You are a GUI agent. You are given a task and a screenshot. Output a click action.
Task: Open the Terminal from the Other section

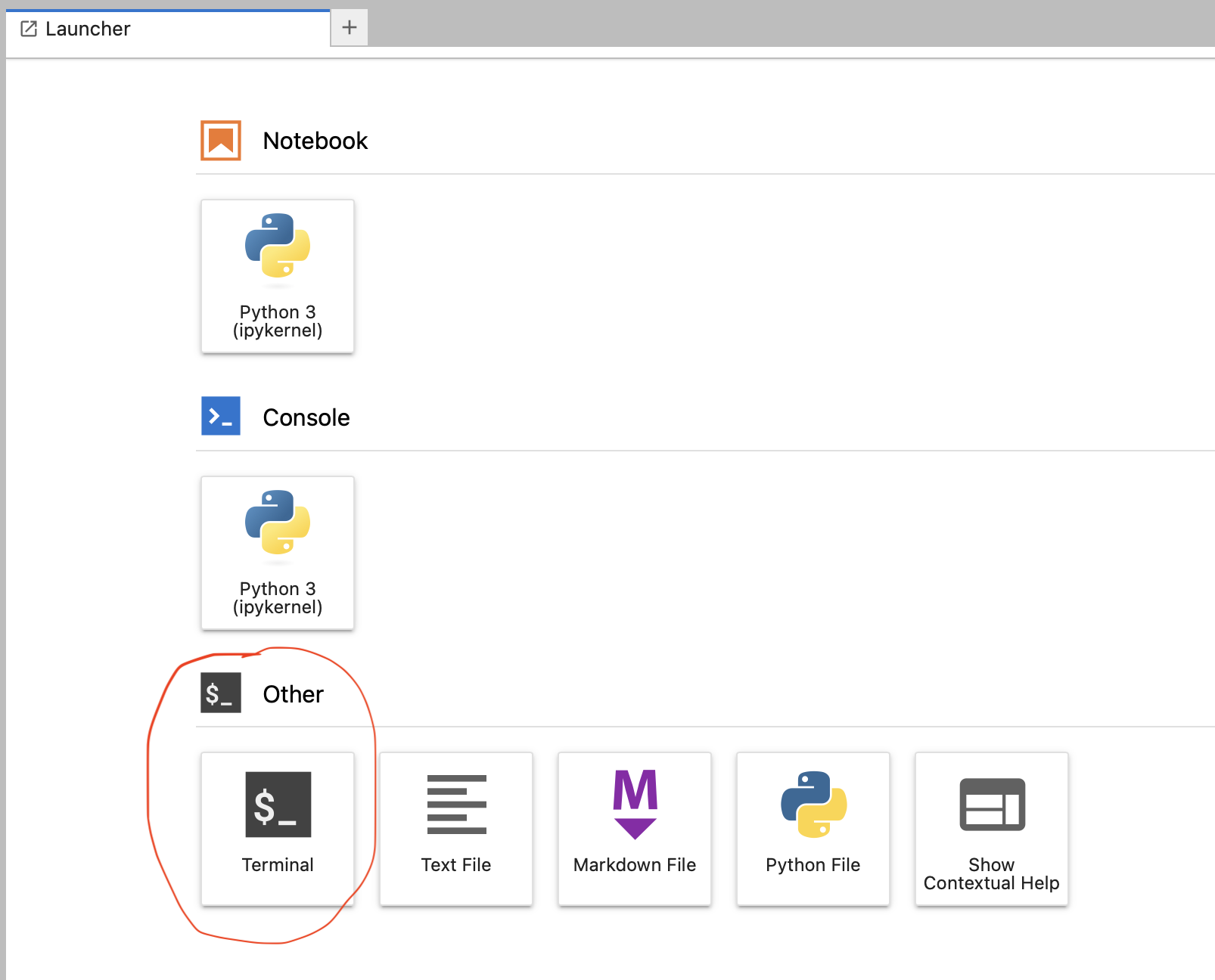278,828
